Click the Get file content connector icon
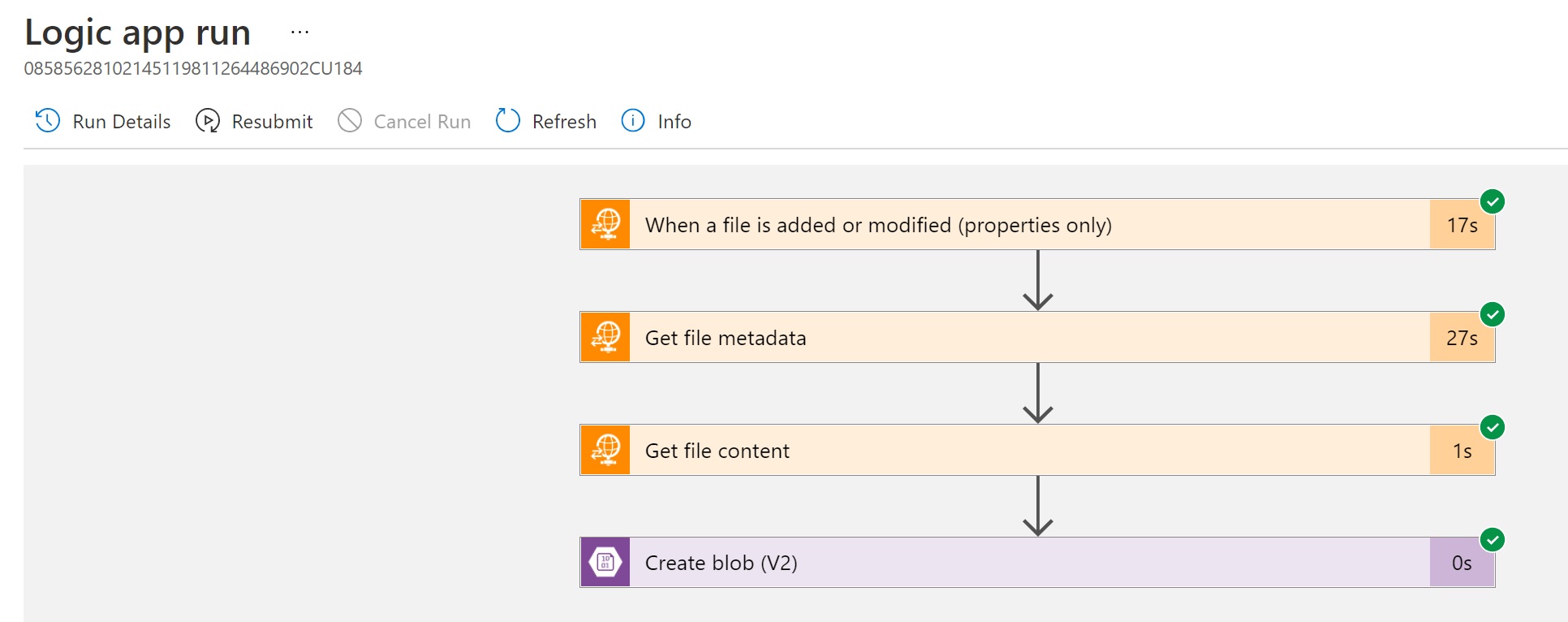The width and height of the screenshot is (1568, 622). click(605, 451)
